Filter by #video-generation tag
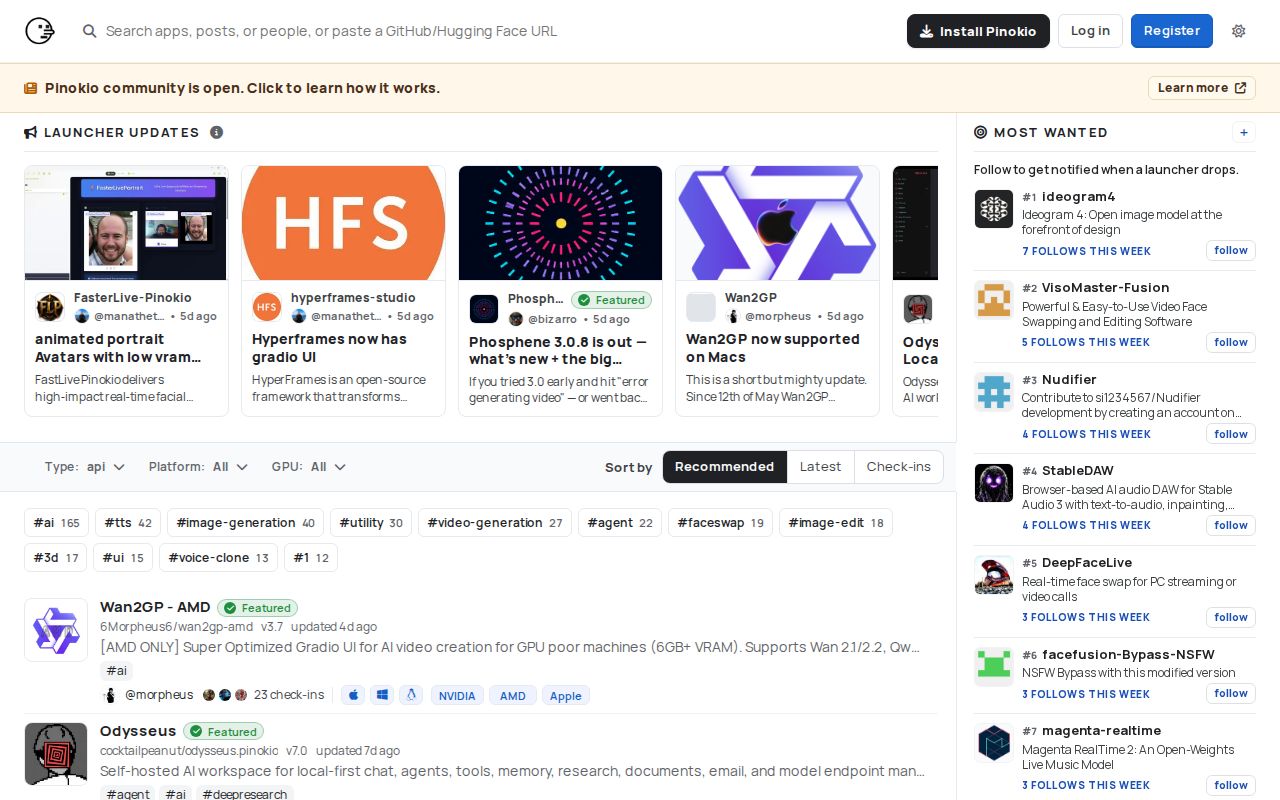The height and width of the screenshot is (800, 1280). click(495, 523)
